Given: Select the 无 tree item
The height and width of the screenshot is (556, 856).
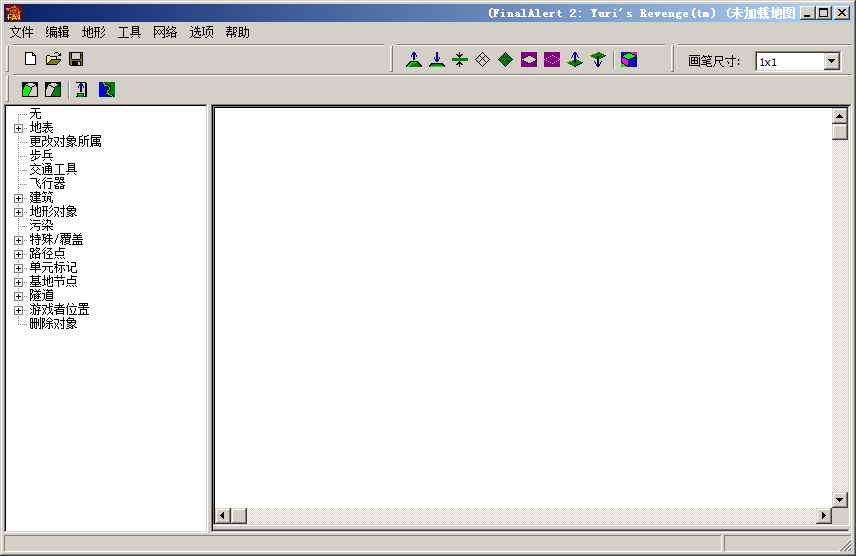Looking at the screenshot, I should pyautogui.click(x=35, y=114).
